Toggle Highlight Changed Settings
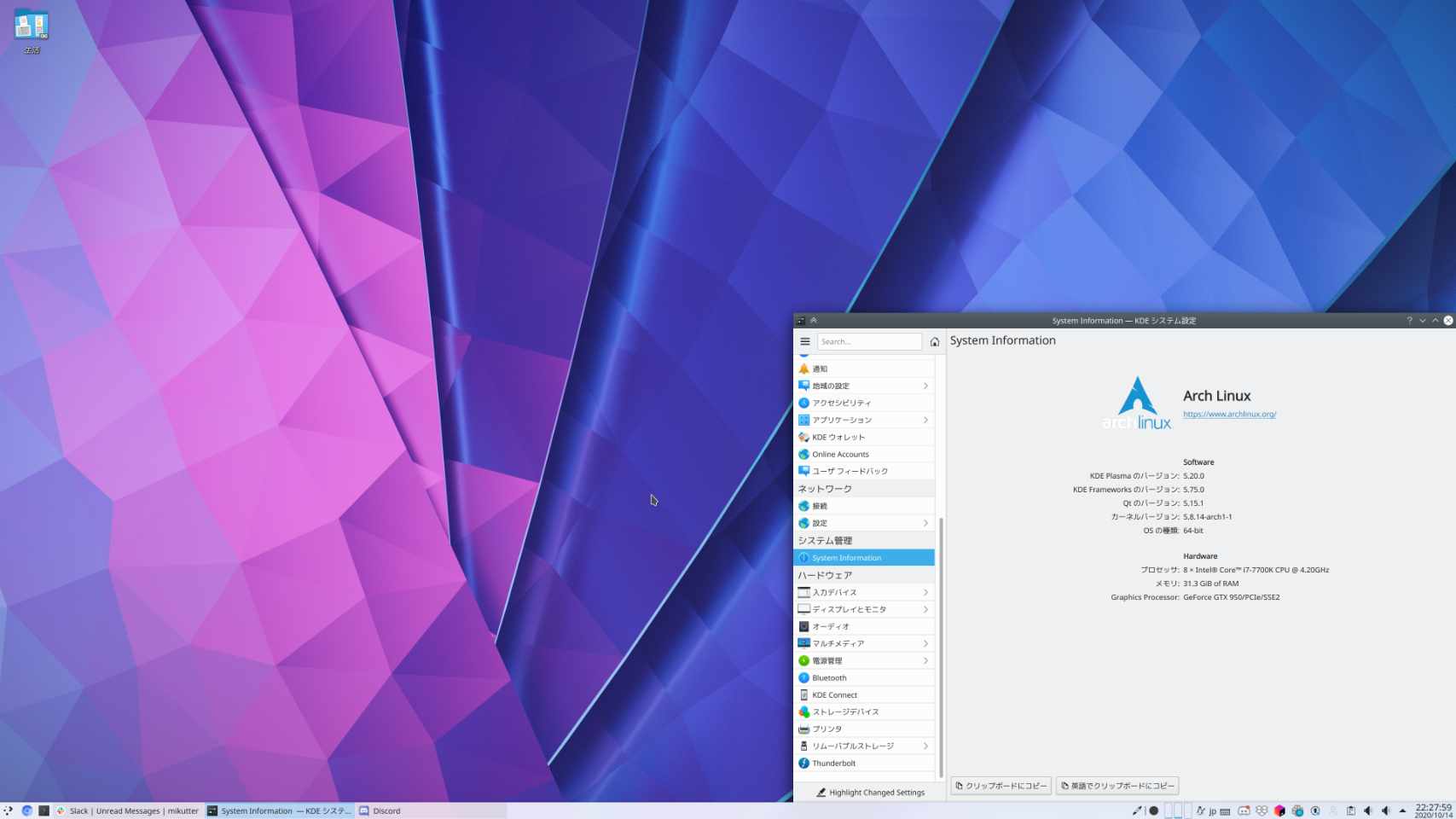 coord(870,793)
